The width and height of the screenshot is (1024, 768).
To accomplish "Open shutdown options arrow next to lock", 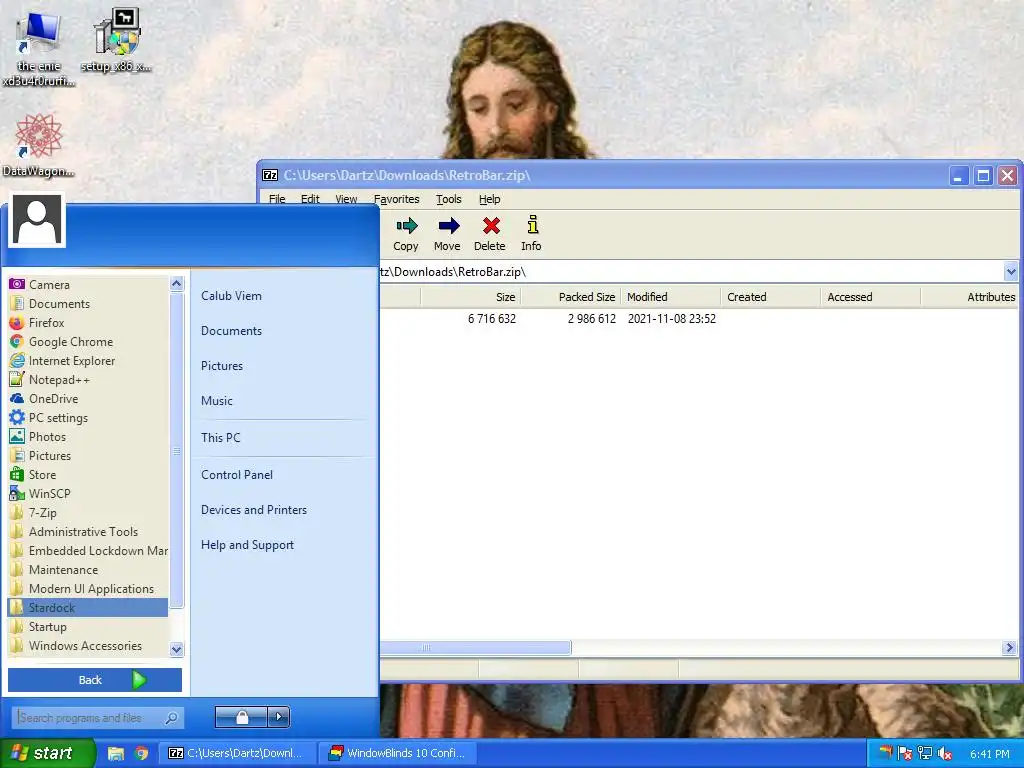I will 279,717.
